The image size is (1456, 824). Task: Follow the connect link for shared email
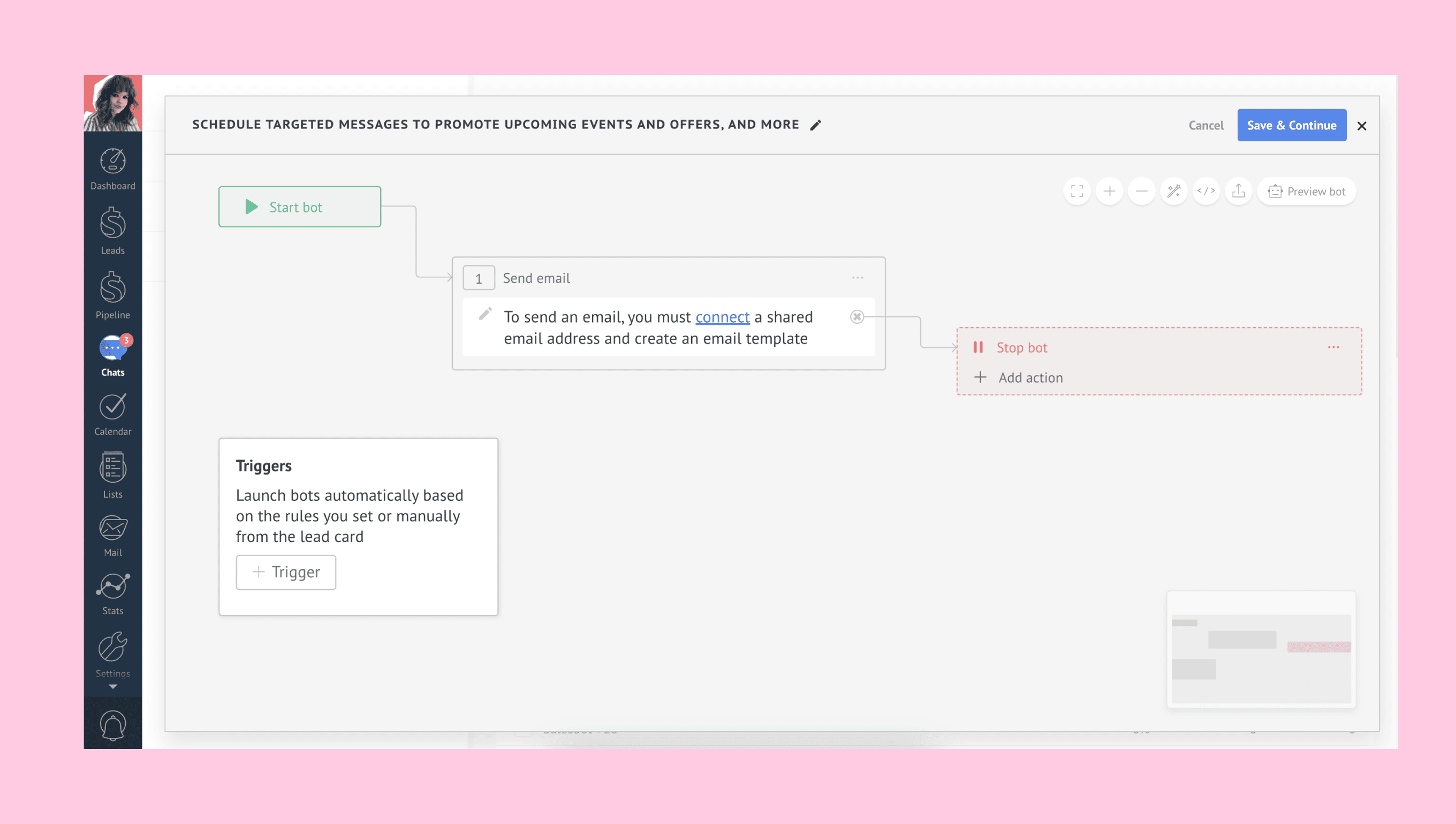722,317
